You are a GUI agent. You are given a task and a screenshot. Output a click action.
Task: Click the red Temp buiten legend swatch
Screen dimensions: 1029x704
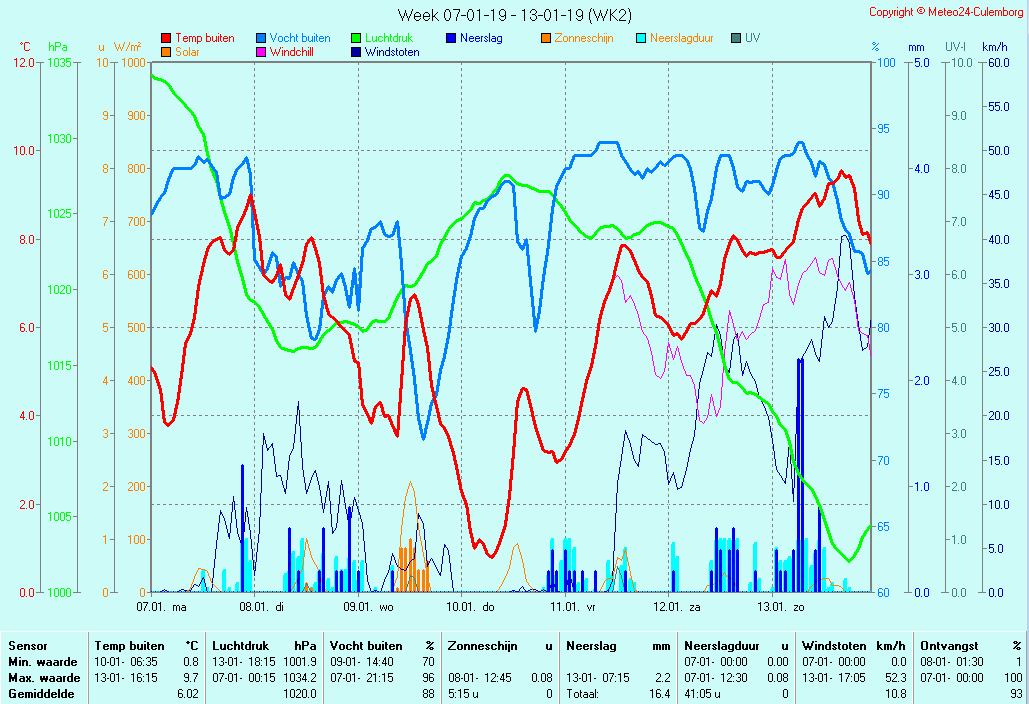tap(166, 39)
